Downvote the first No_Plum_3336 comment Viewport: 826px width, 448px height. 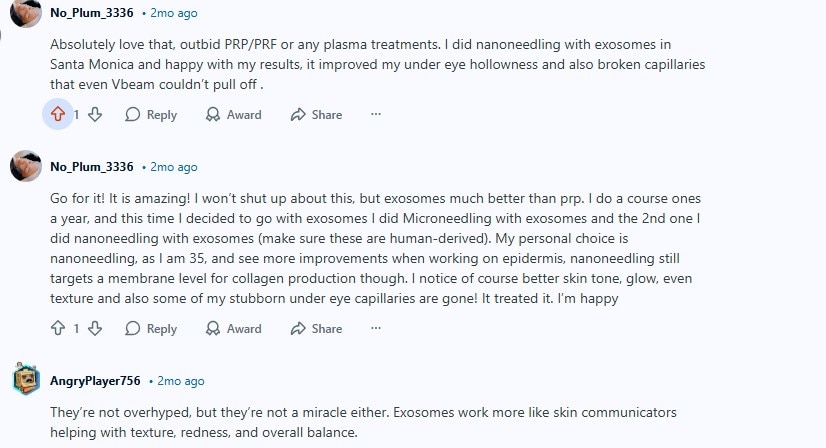pos(95,115)
